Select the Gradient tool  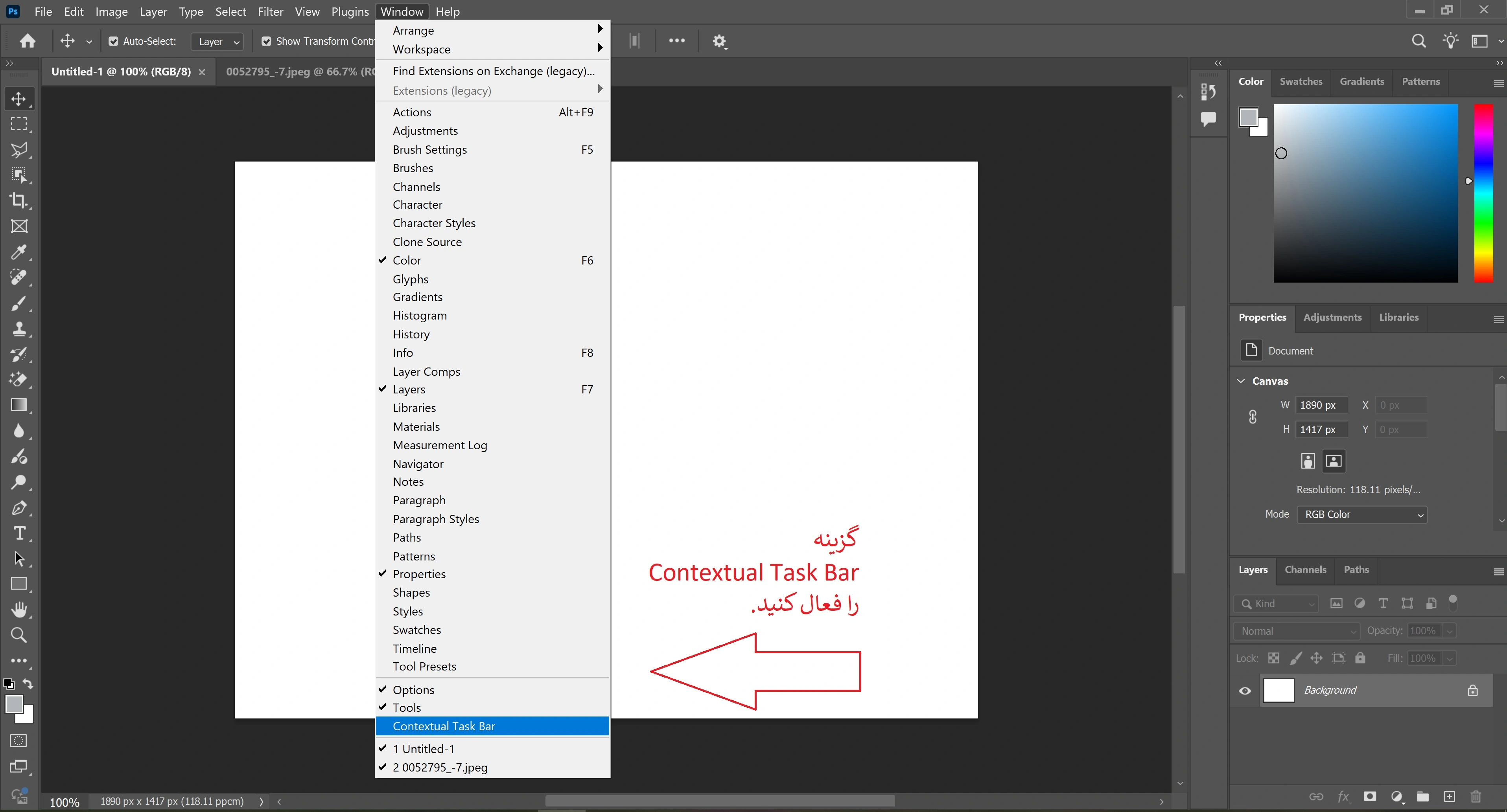point(19,405)
